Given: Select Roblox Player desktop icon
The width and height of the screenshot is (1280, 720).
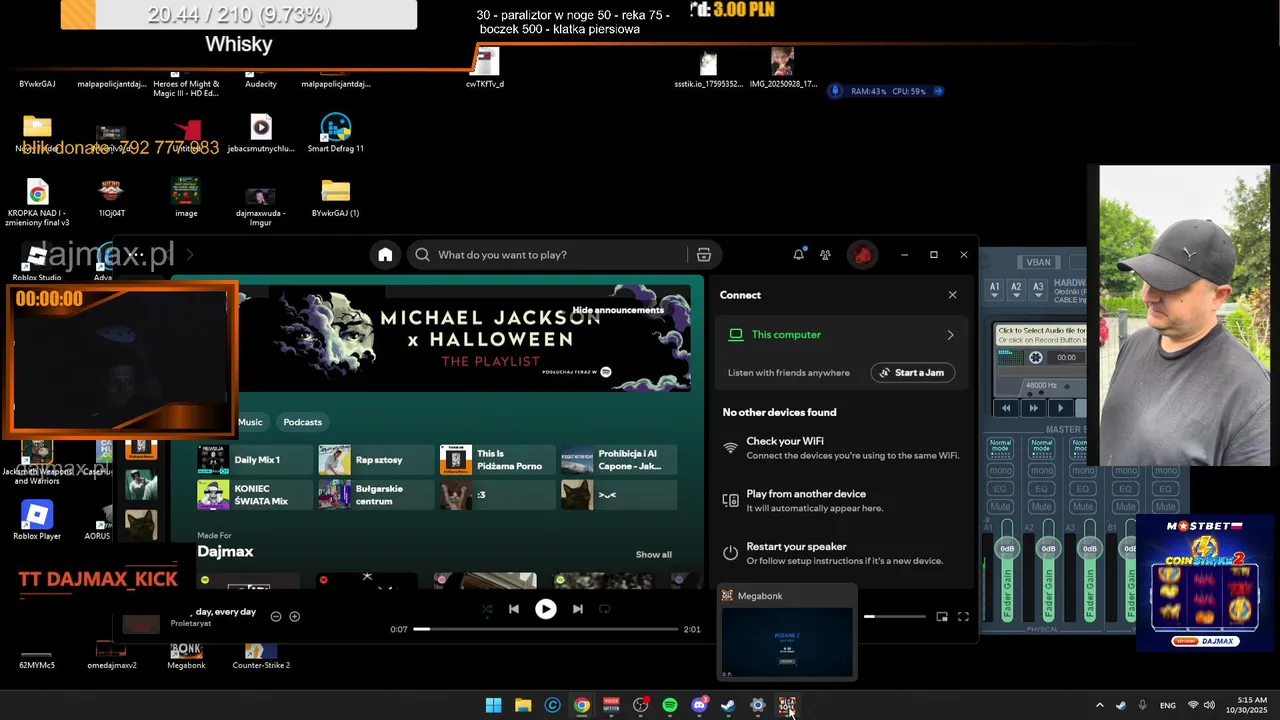Looking at the screenshot, I should tap(37, 521).
